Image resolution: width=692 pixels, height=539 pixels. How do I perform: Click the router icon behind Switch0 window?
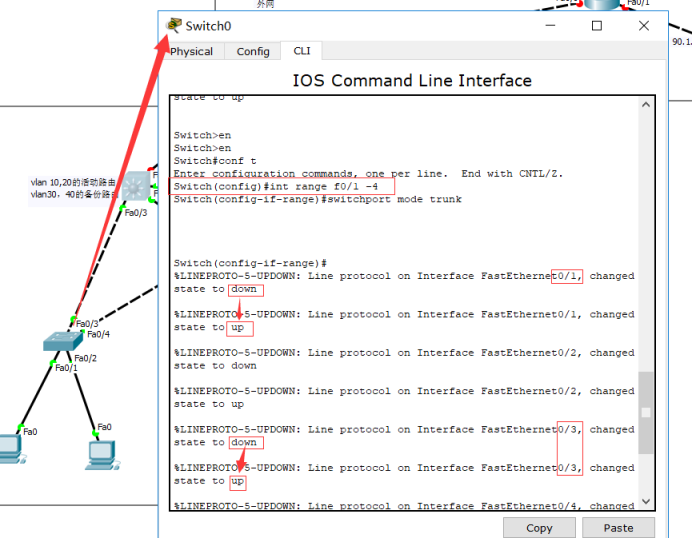602,4
